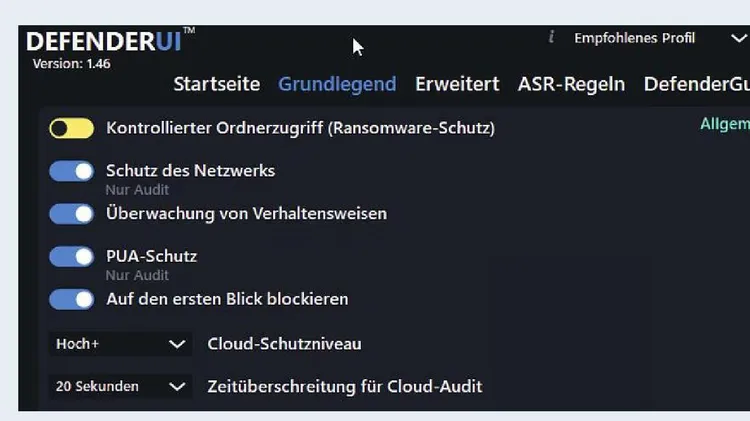Select the Grundlegend tab
The image size is (750, 421).
[x=337, y=84]
